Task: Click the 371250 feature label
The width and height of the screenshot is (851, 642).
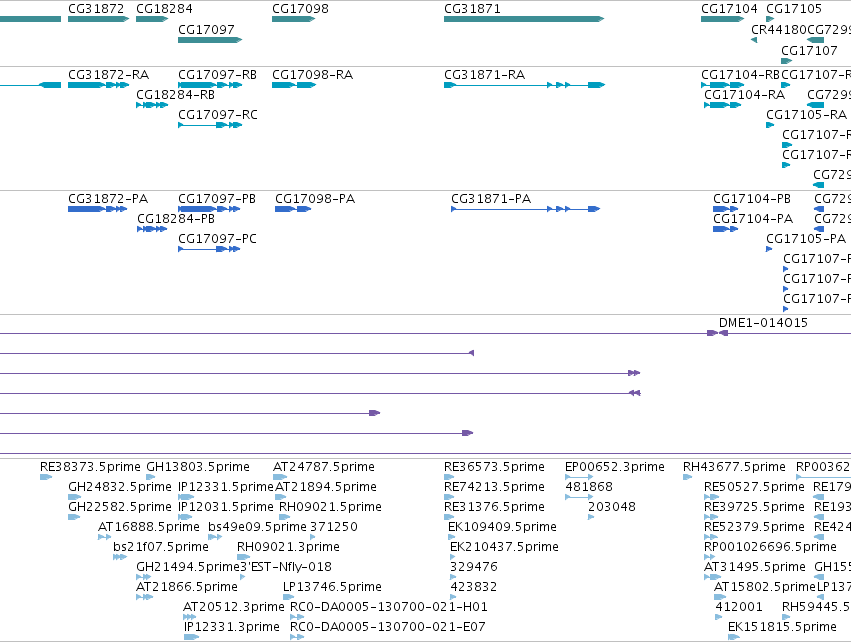Action: point(333,526)
